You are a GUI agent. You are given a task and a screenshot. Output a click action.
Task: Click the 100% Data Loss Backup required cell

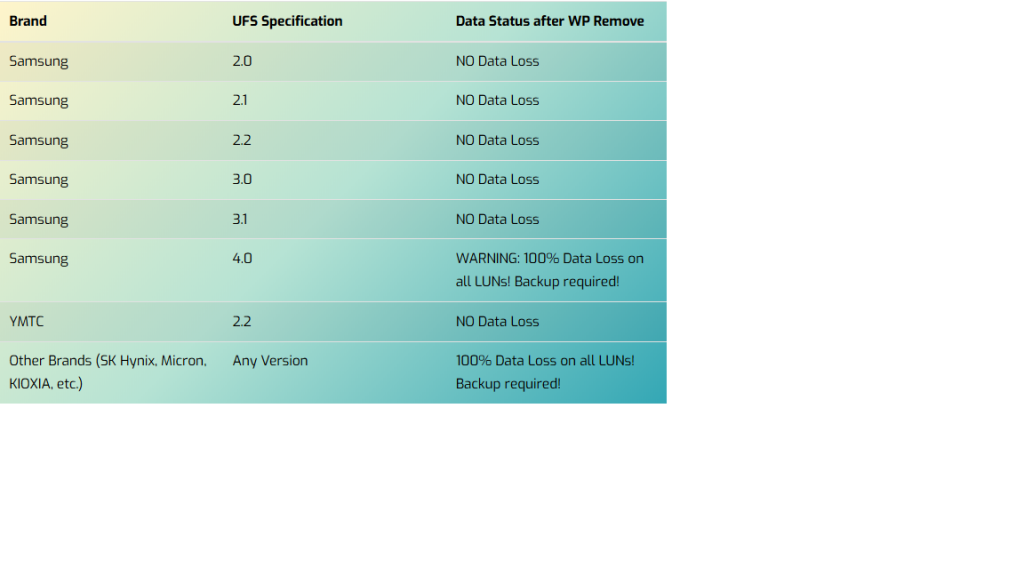click(545, 372)
